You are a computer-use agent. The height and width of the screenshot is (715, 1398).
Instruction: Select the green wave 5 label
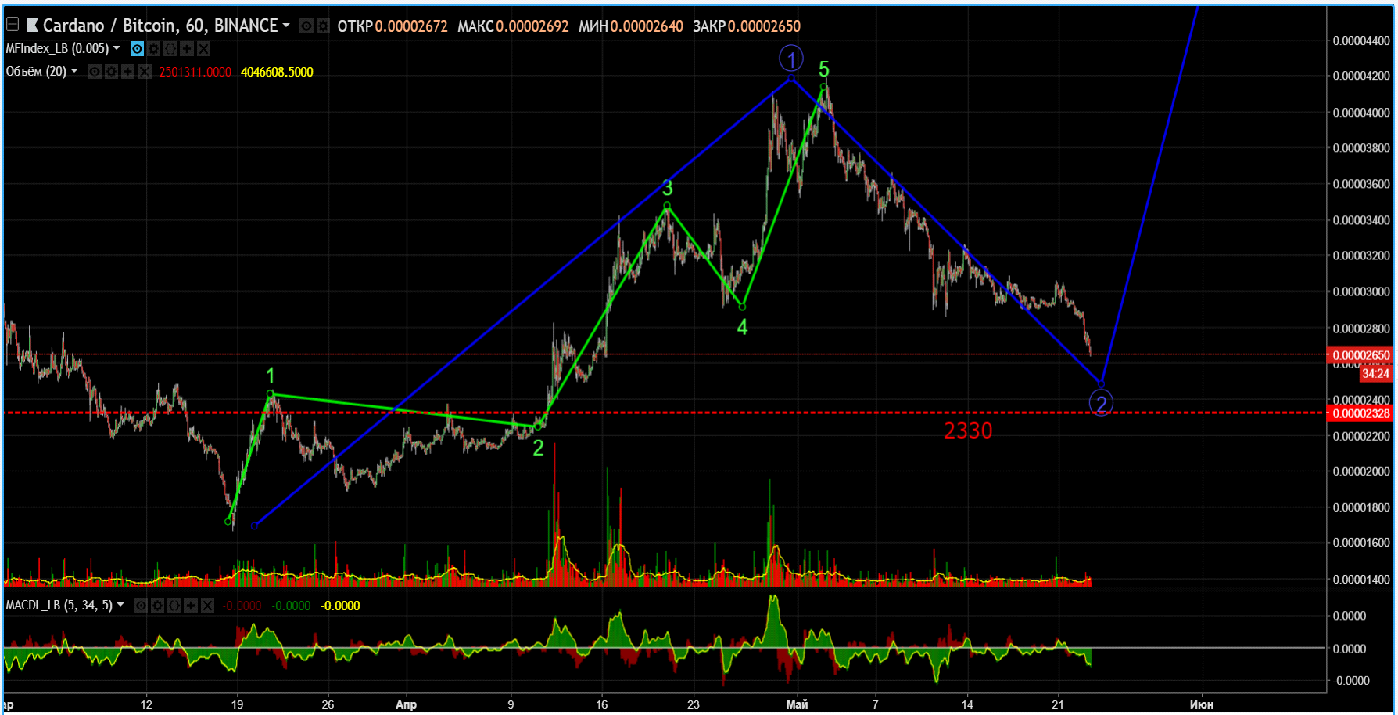(x=823, y=70)
